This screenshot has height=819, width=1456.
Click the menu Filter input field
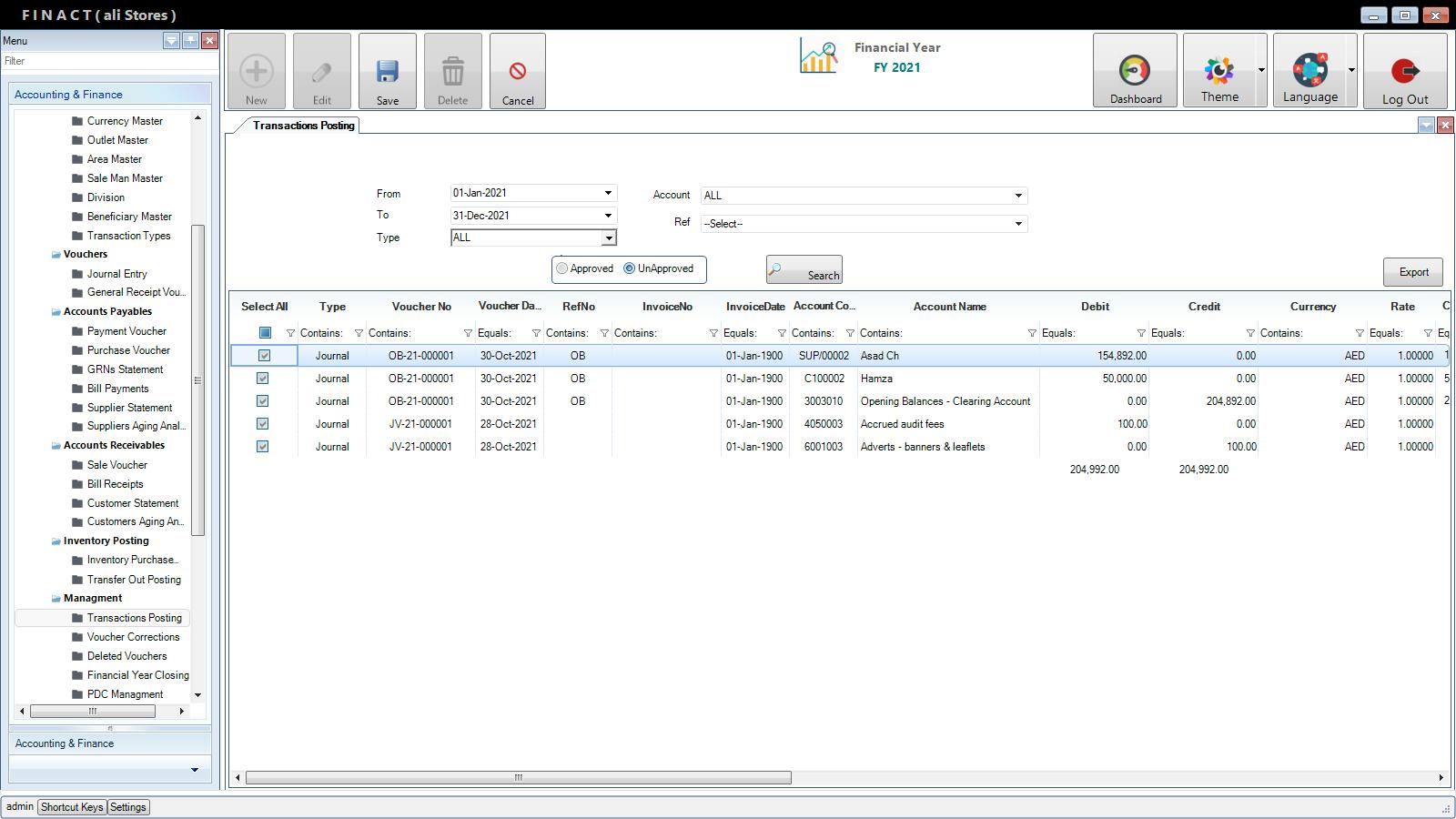[109, 61]
